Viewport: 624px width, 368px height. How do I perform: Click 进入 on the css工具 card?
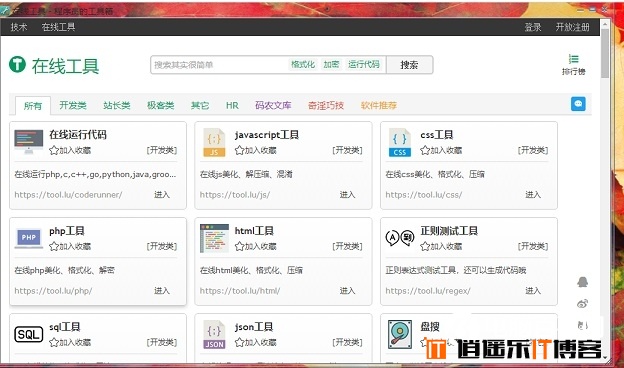pos(533,195)
